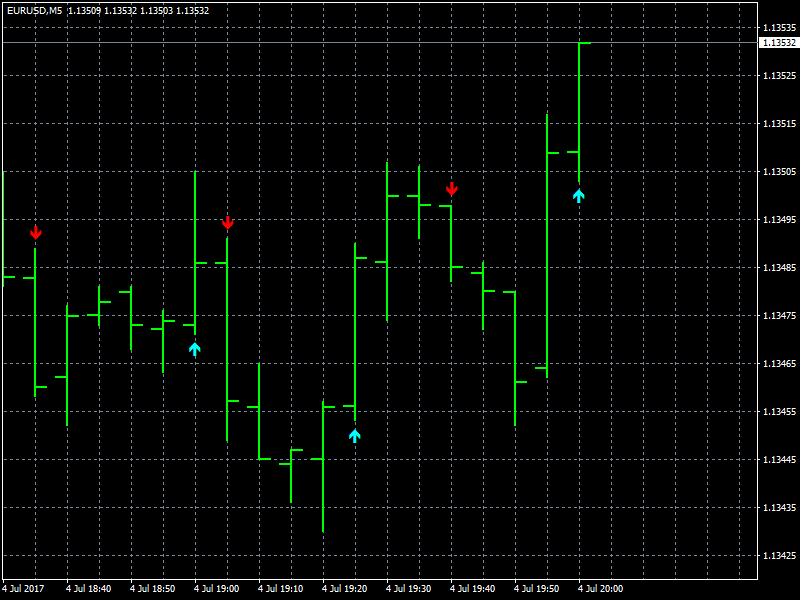Click the current price label 1.13532
800x600 pixels.
(779, 42)
